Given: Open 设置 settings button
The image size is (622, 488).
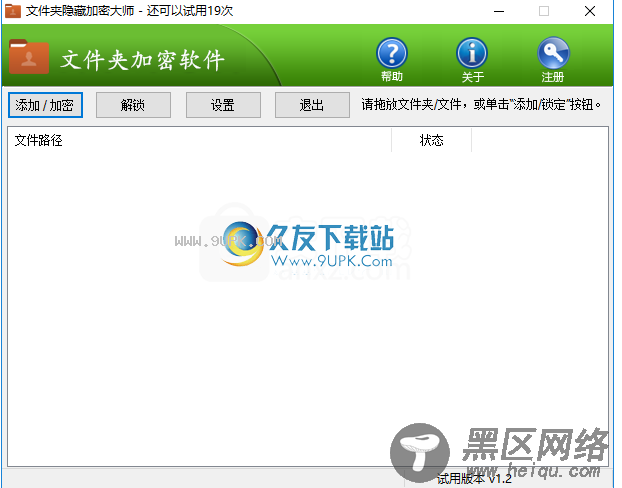Looking at the screenshot, I should tap(223, 105).
